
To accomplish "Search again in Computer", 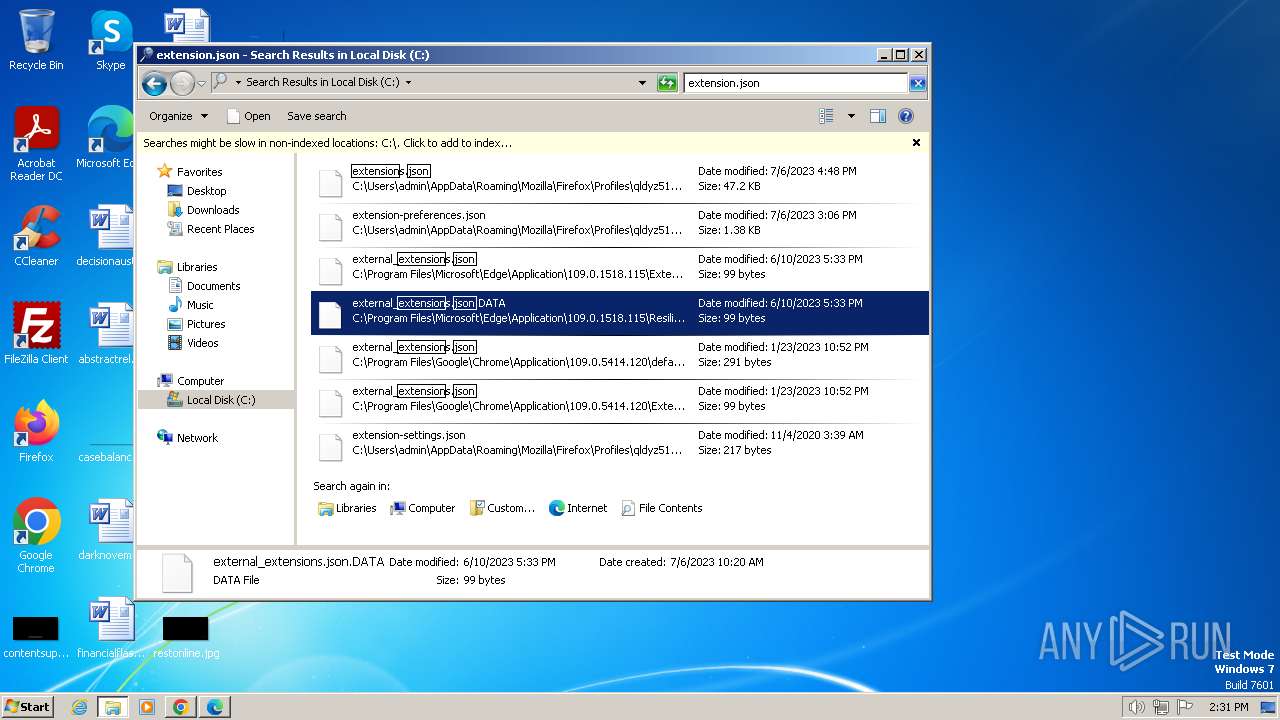I will [422, 508].
